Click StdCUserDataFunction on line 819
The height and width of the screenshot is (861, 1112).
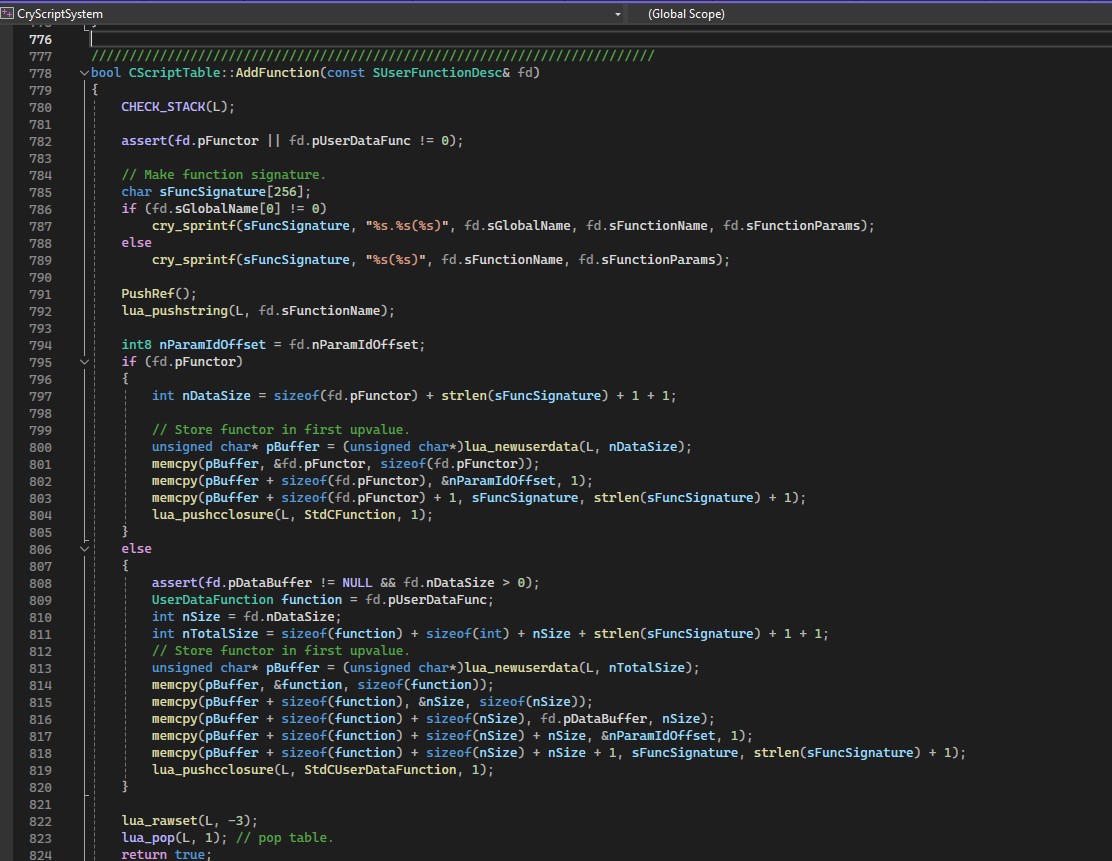coord(380,770)
